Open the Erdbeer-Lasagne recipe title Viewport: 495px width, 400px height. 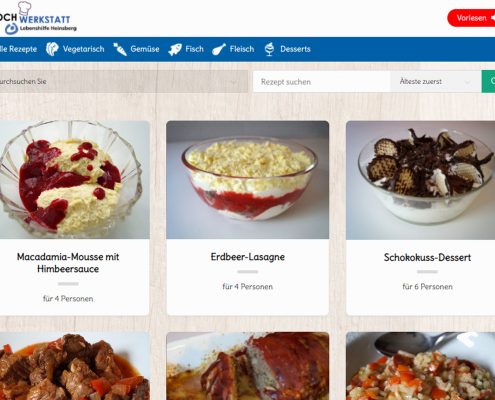[248, 257]
